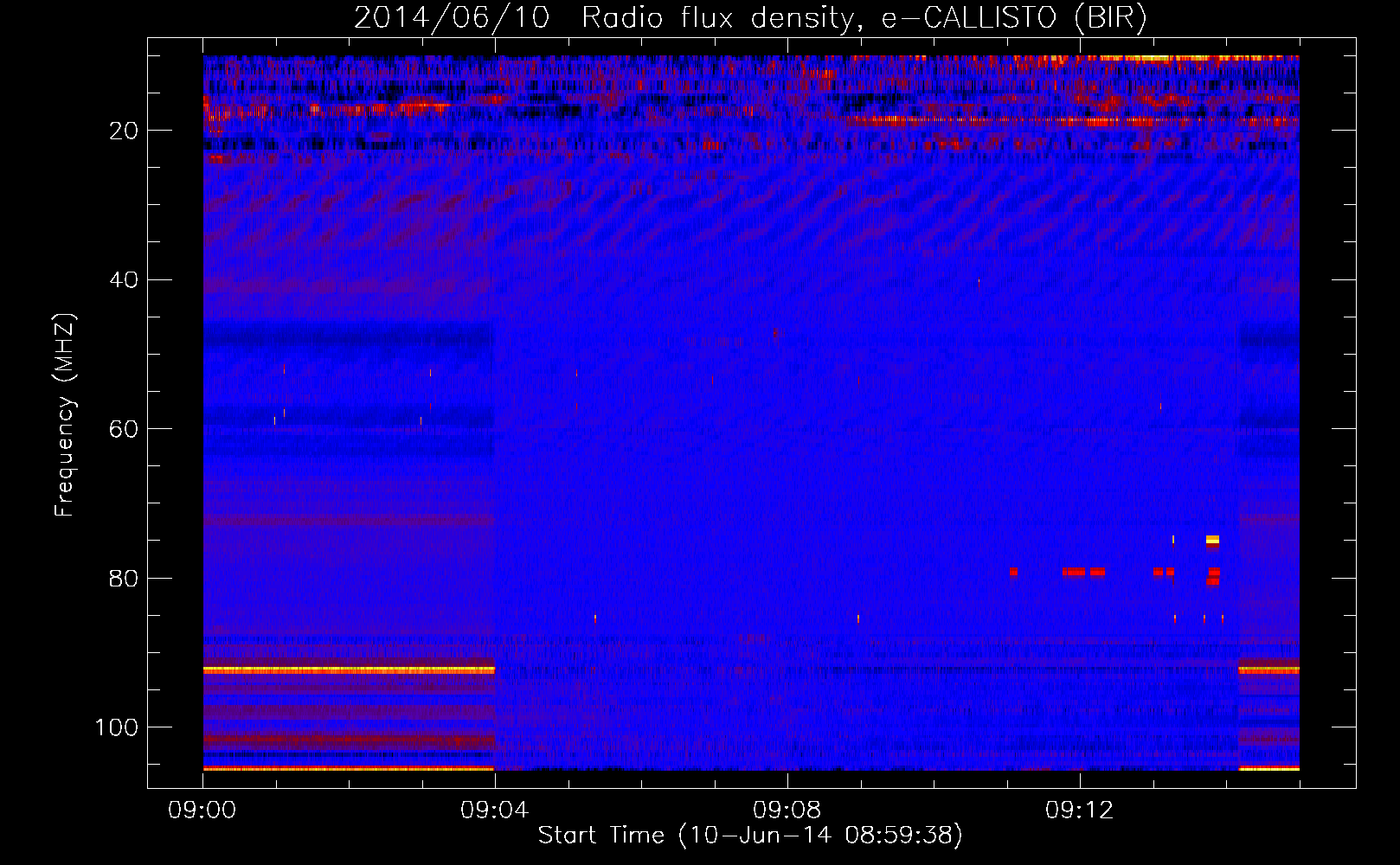
Task: Click the 40 MHz frequency tick label
Action: click(x=124, y=280)
